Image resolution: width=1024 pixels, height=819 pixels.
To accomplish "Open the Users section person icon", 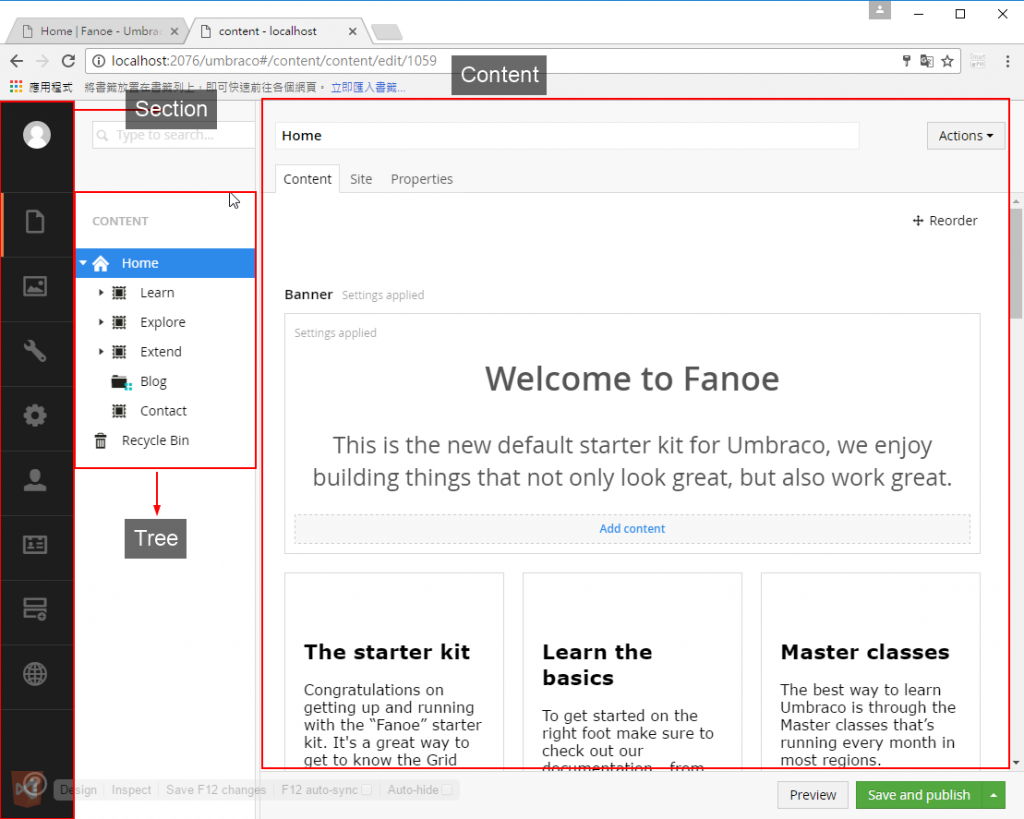I will [x=35, y=480].
